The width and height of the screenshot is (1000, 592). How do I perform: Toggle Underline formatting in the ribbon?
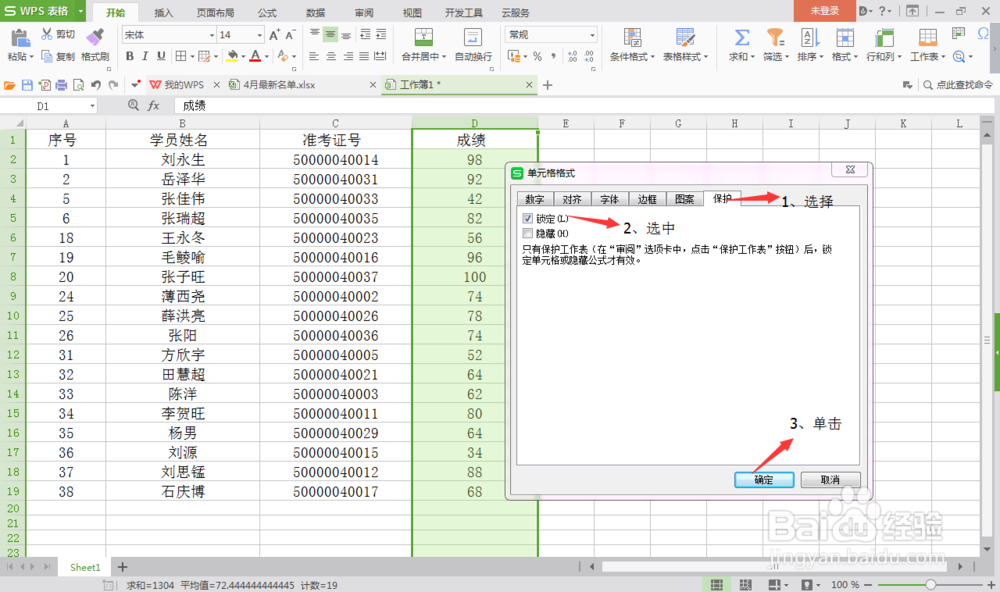[161, 56]
